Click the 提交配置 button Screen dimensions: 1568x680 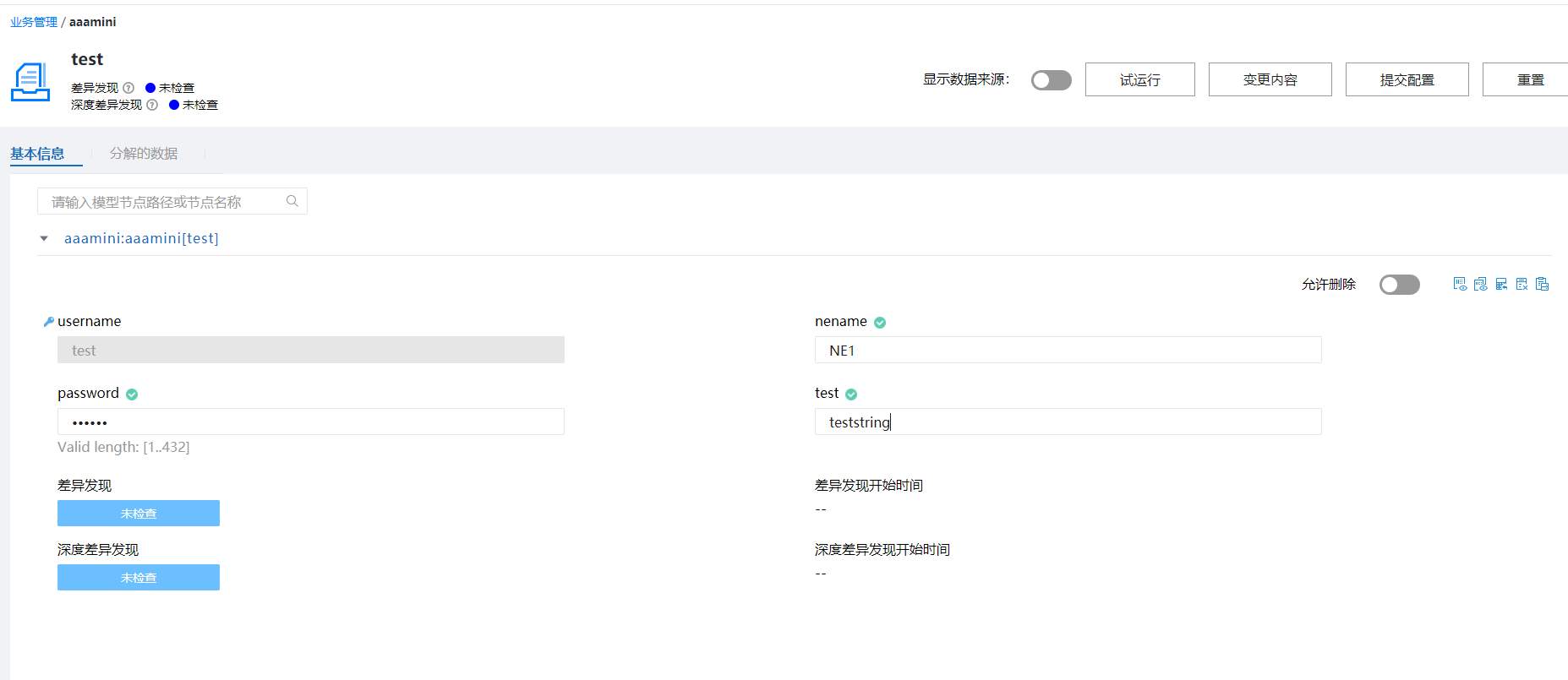point(1407,79)
